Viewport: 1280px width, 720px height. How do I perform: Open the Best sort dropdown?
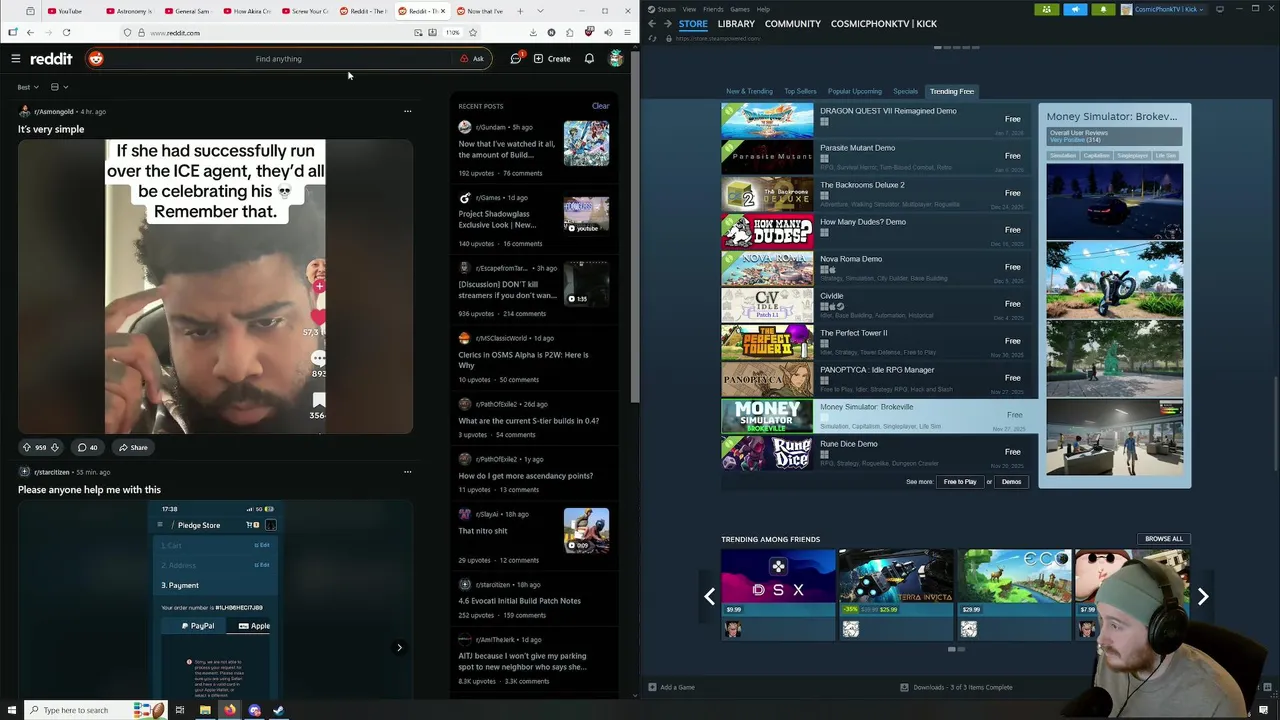28,87
